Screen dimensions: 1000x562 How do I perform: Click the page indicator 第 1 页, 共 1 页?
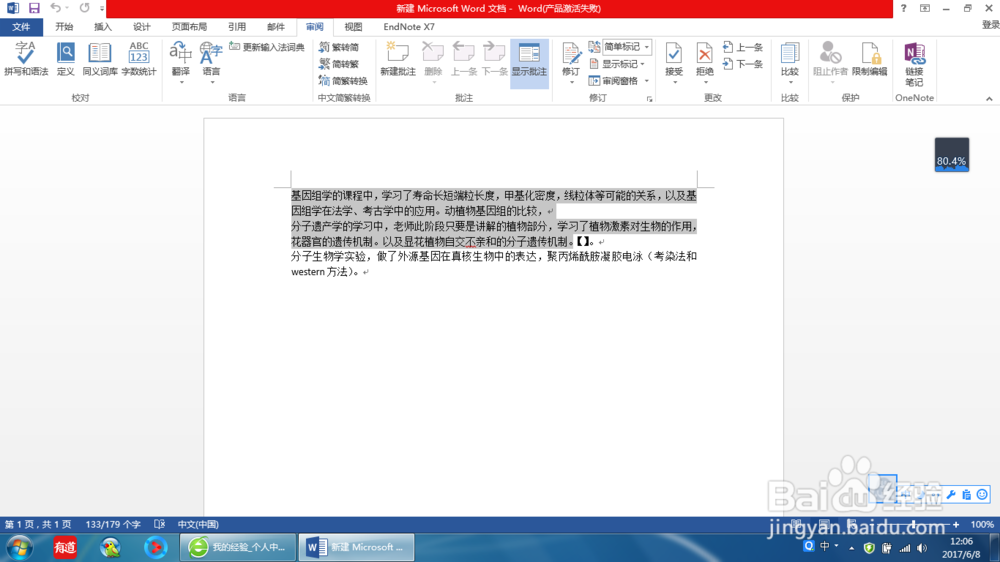(38, 524)
